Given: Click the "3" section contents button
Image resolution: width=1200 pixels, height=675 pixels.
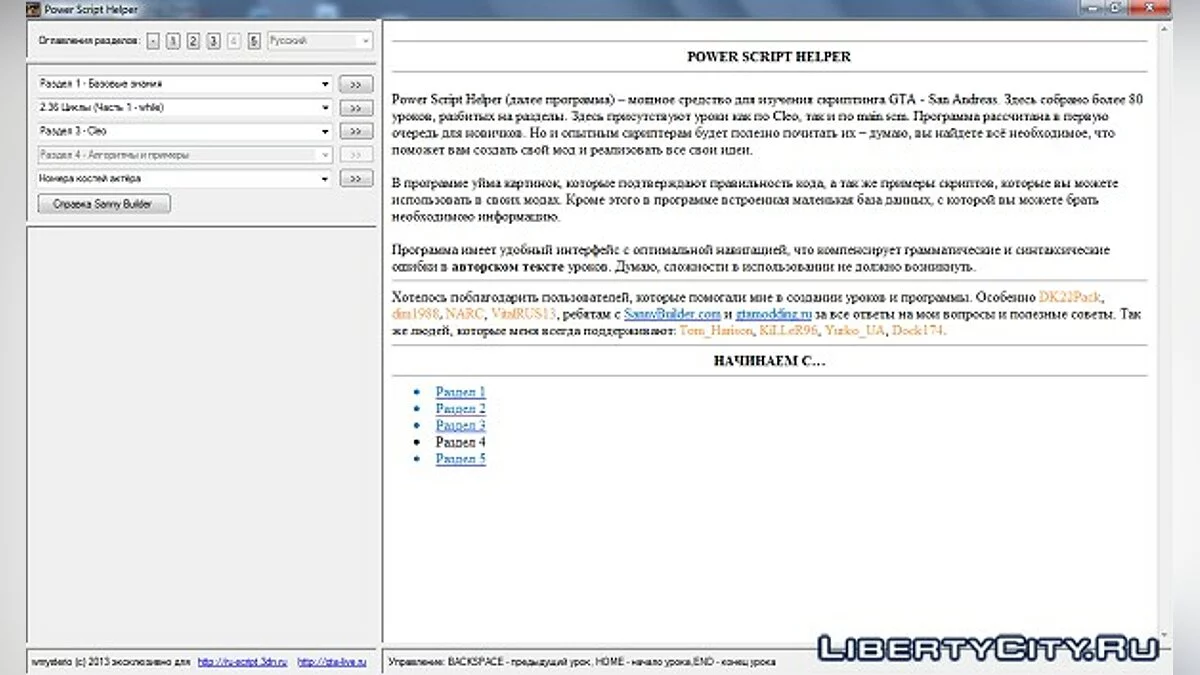Looking at the screenshot, I should [x=213, y=40].
